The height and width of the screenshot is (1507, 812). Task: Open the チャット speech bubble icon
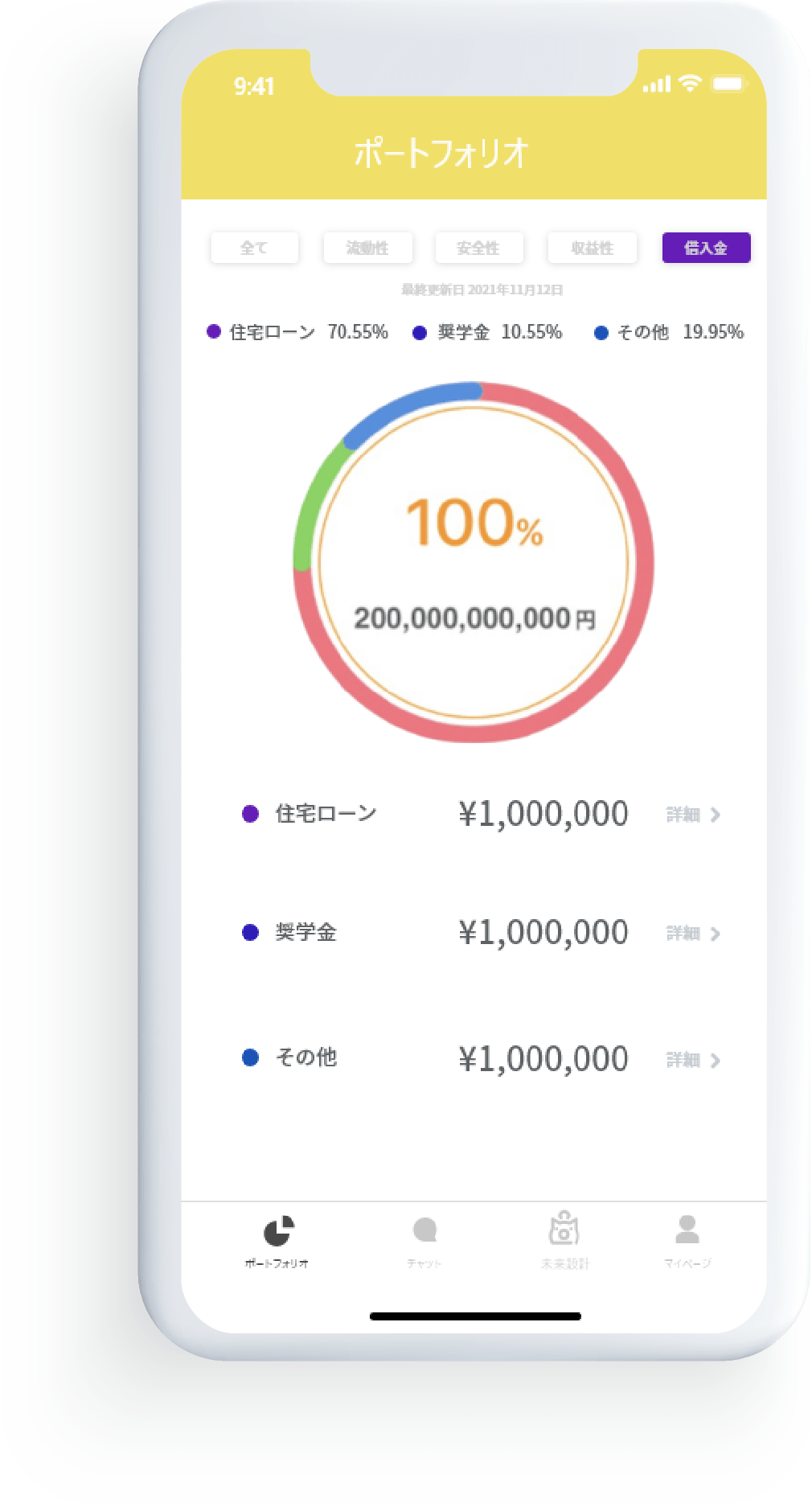click(424, 1230)
